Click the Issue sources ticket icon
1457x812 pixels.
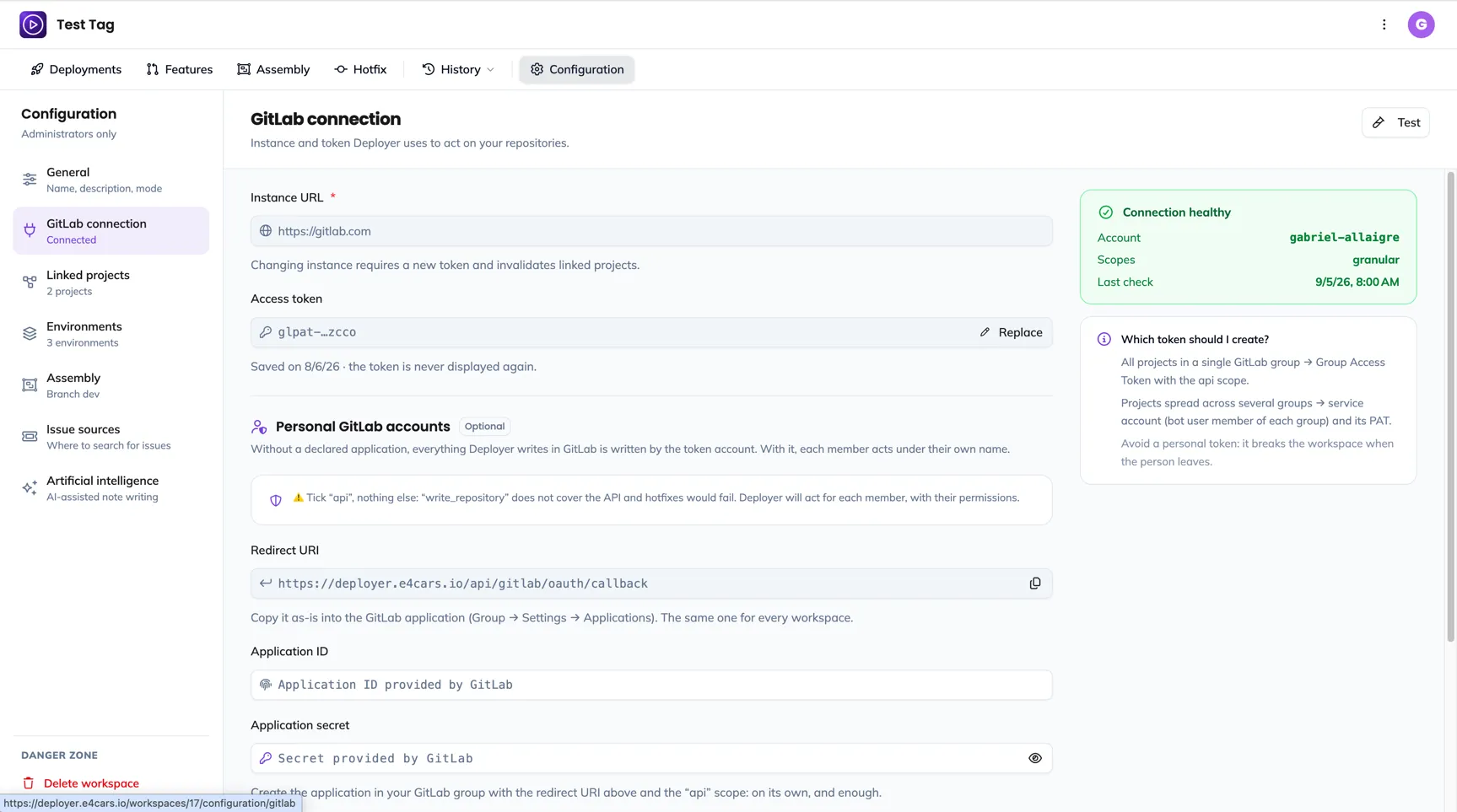pos(30,437)
